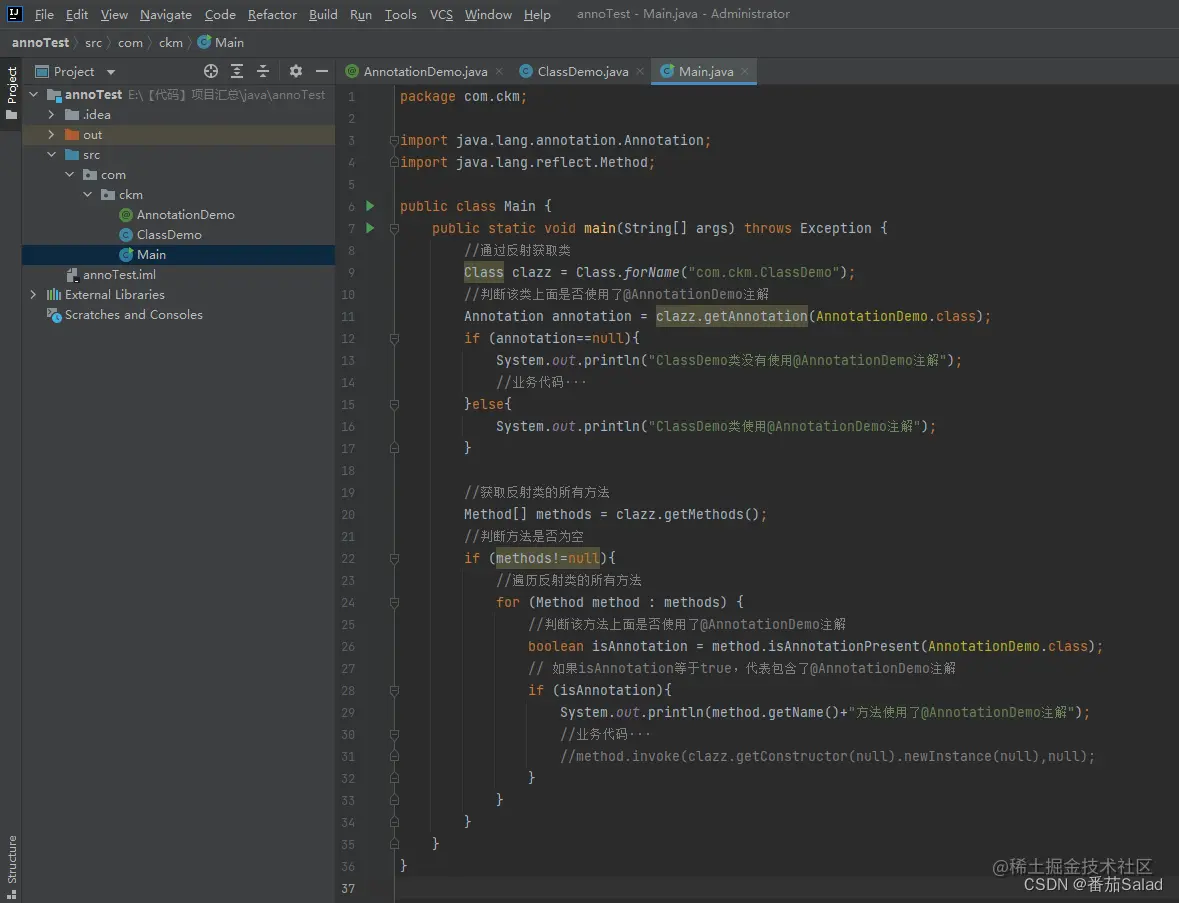Screen dimensions: 1179x903
Task: Collapse the src folder
Action: [51, 155]
